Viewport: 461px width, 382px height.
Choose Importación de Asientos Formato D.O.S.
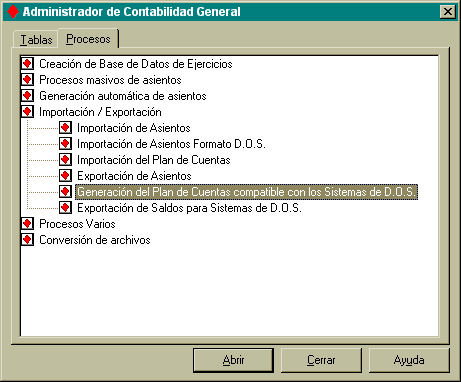click(x=171, y=144)
